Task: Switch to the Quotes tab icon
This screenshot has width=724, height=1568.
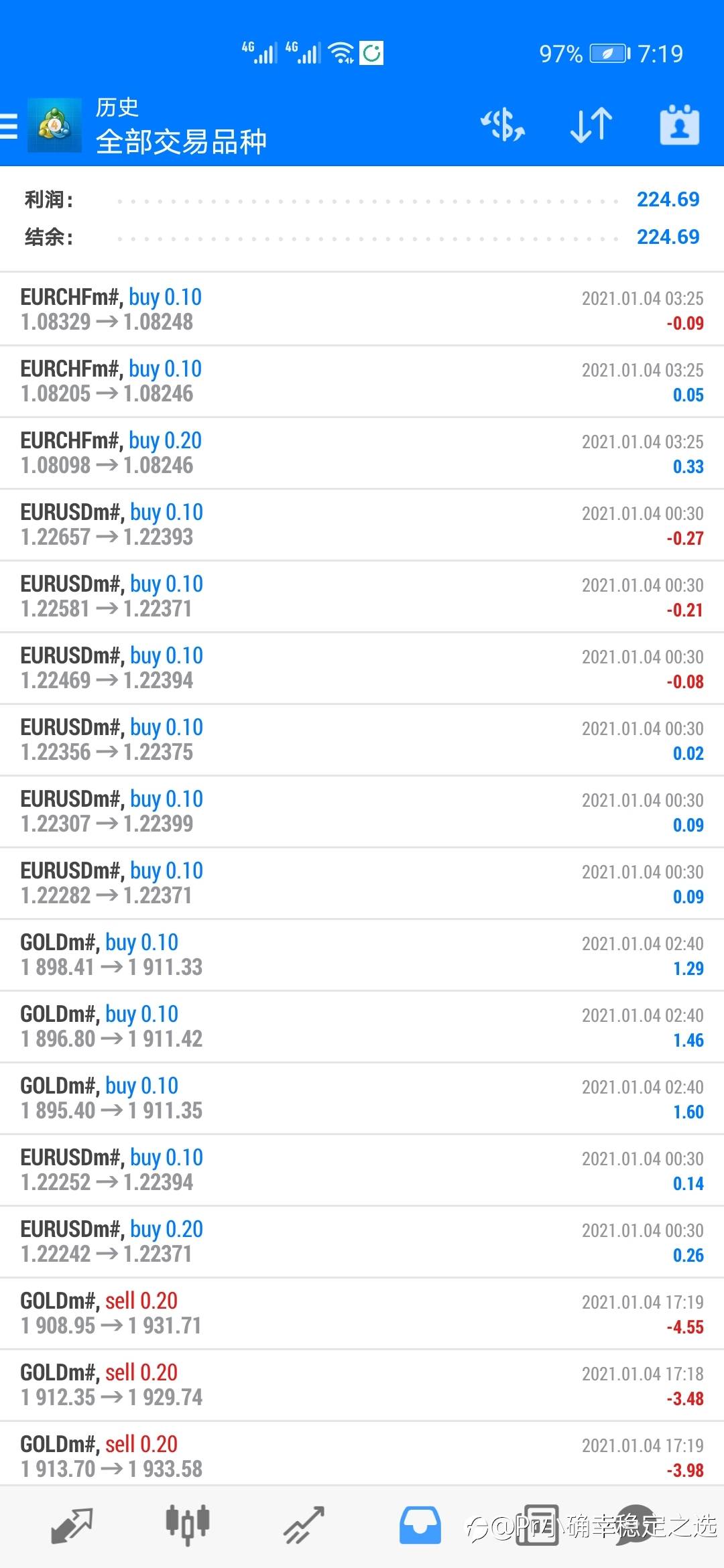Action: [72, 1525]
